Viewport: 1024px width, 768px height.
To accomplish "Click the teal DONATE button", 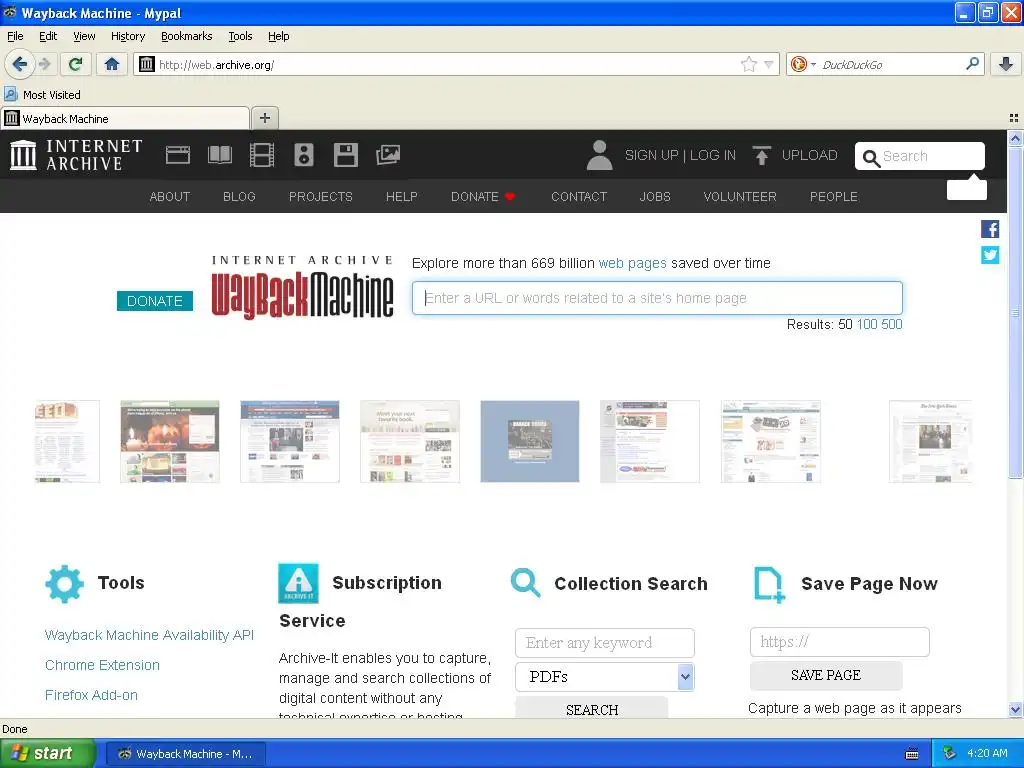I will (x=155, y=301).
